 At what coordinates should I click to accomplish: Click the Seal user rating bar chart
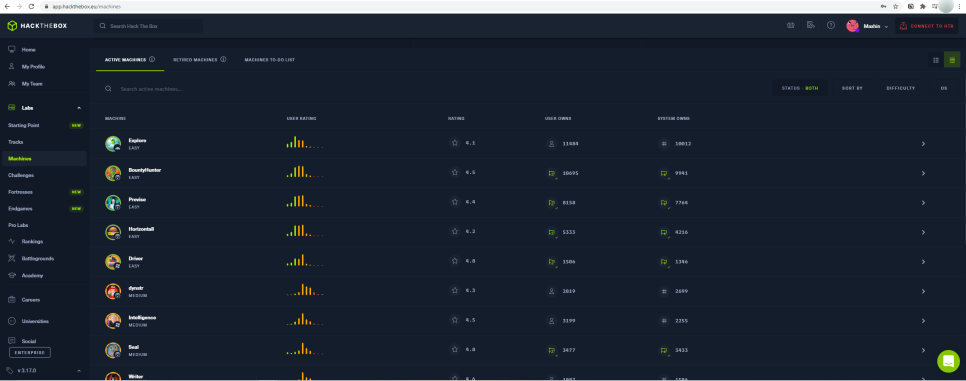[305, 349]
